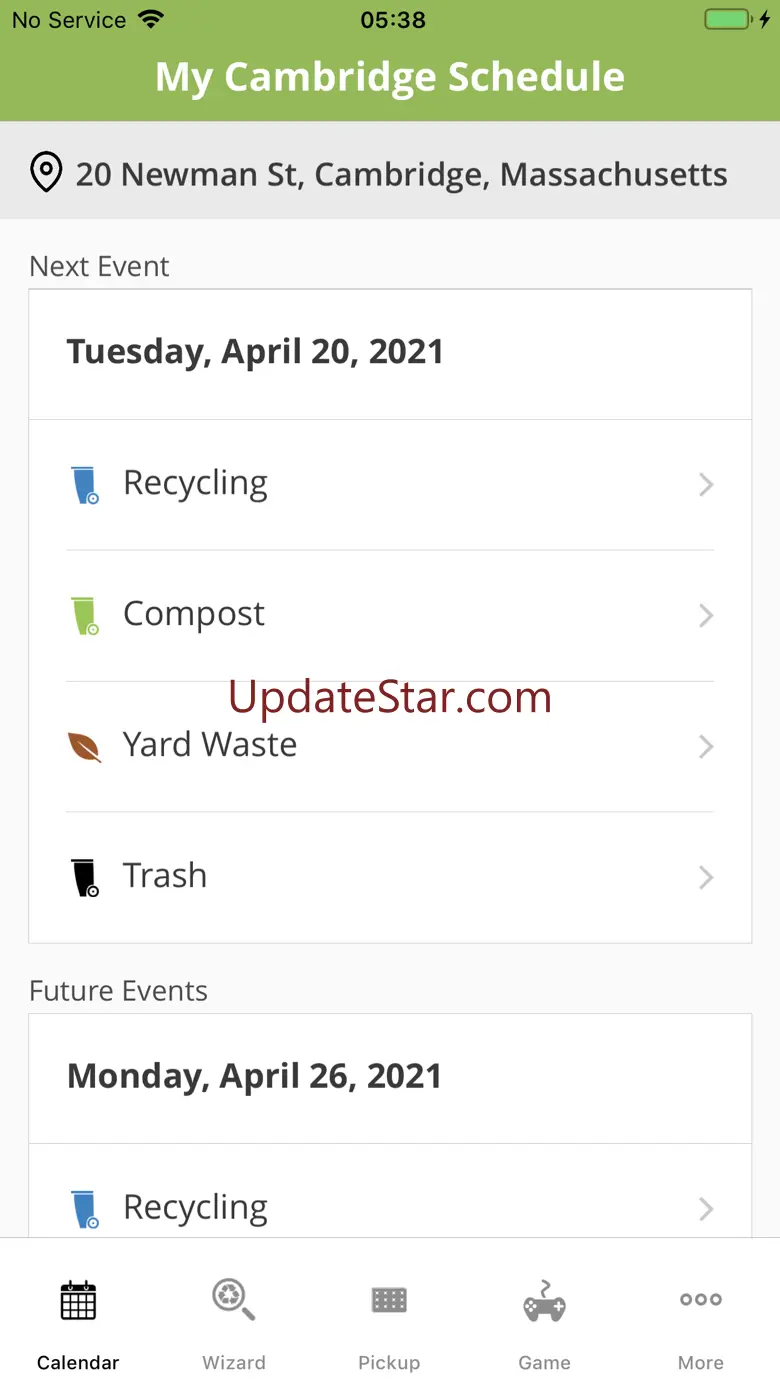Switch to the Calendar tab
This screenshot has height=1387, width=780.
tap(78, 1322)
